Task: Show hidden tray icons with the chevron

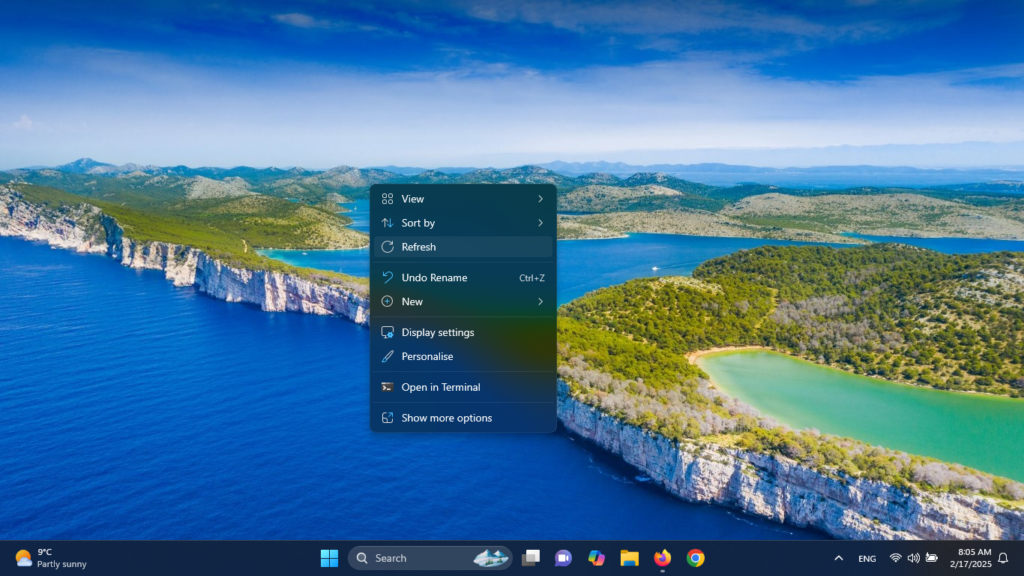Action: (x=838, y=558)
